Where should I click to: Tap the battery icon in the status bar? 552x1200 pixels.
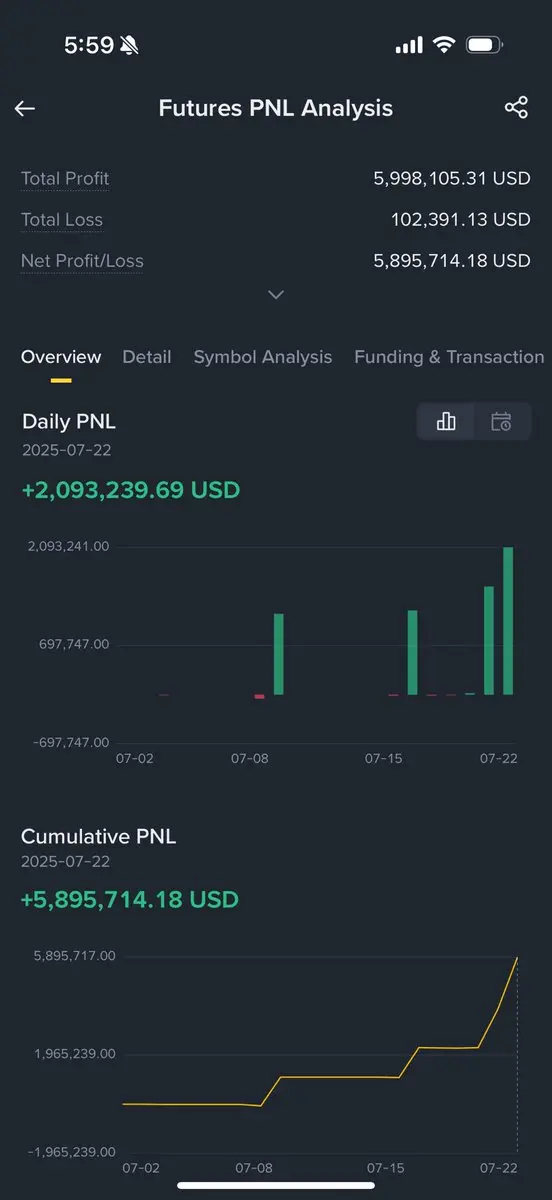click(484, 45)
